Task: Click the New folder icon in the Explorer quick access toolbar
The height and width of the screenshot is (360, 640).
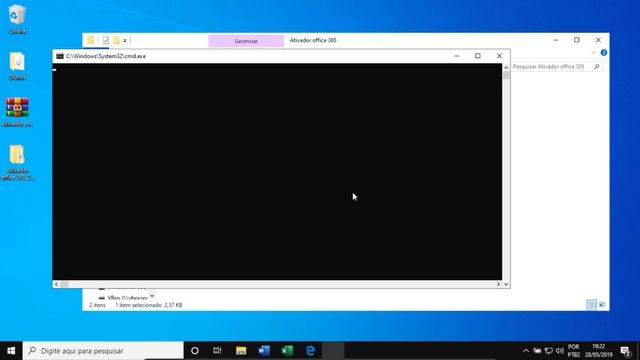Action: (x=116, y=40)
